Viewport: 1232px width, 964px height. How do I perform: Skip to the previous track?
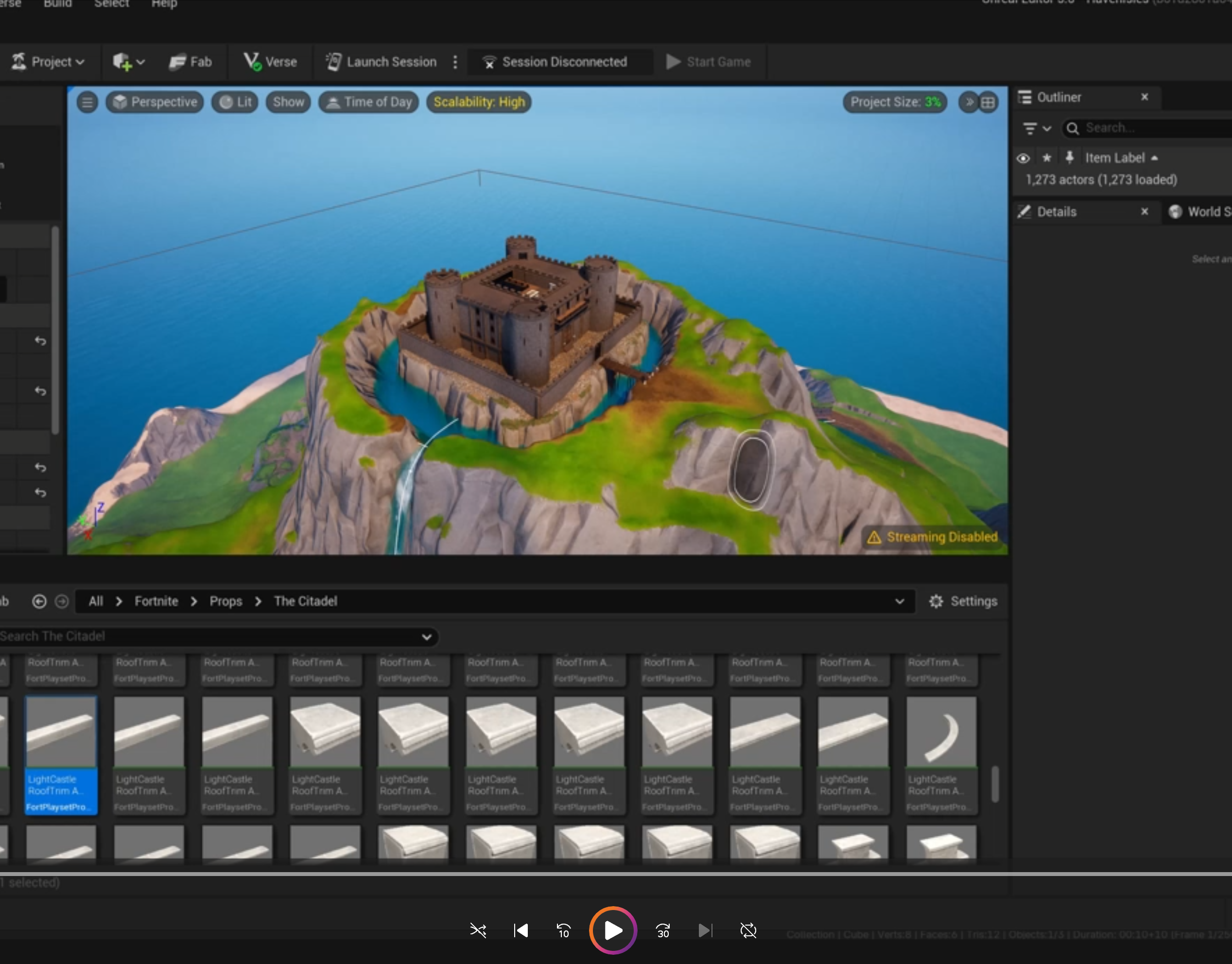[521, 930]
